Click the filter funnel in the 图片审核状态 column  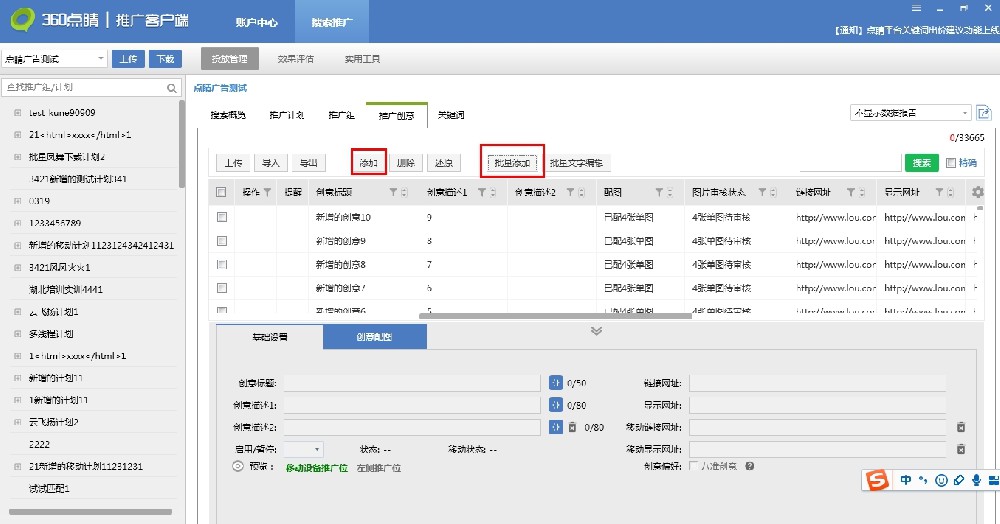tap(762, 192)
